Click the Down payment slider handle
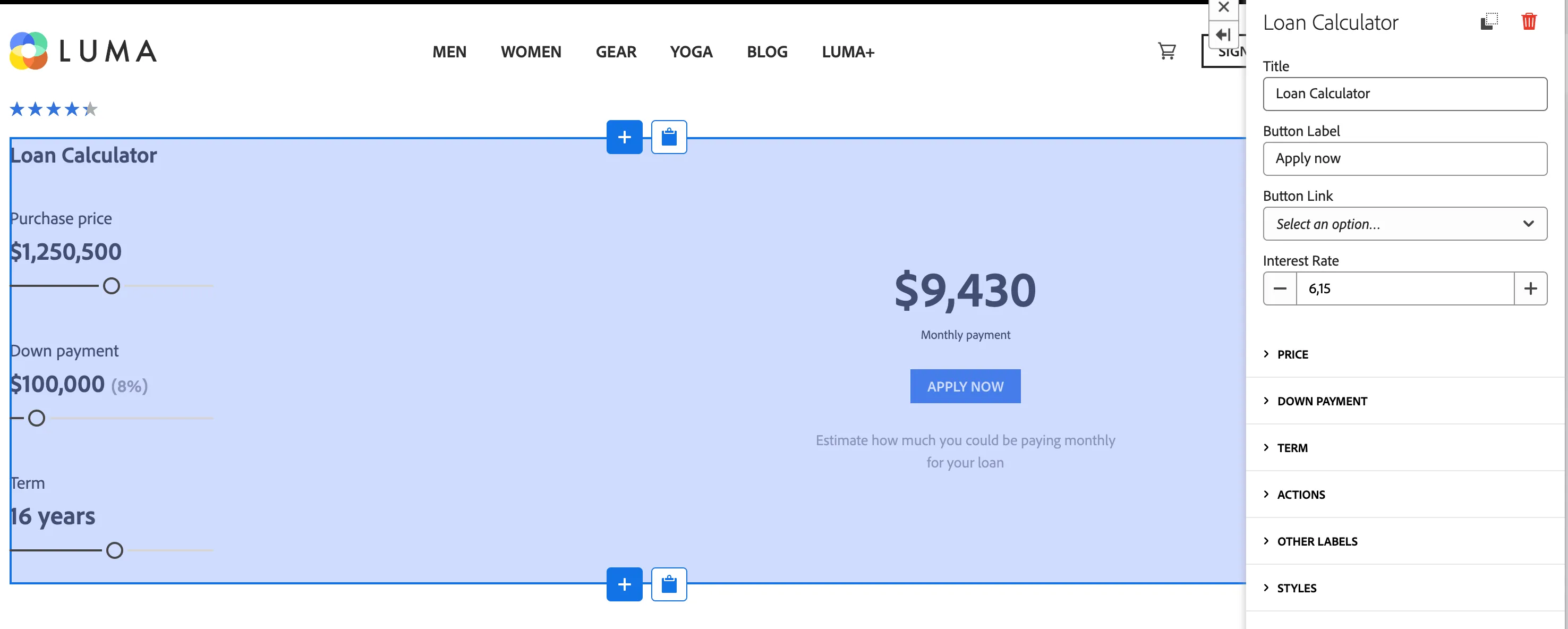 (37, 418)
